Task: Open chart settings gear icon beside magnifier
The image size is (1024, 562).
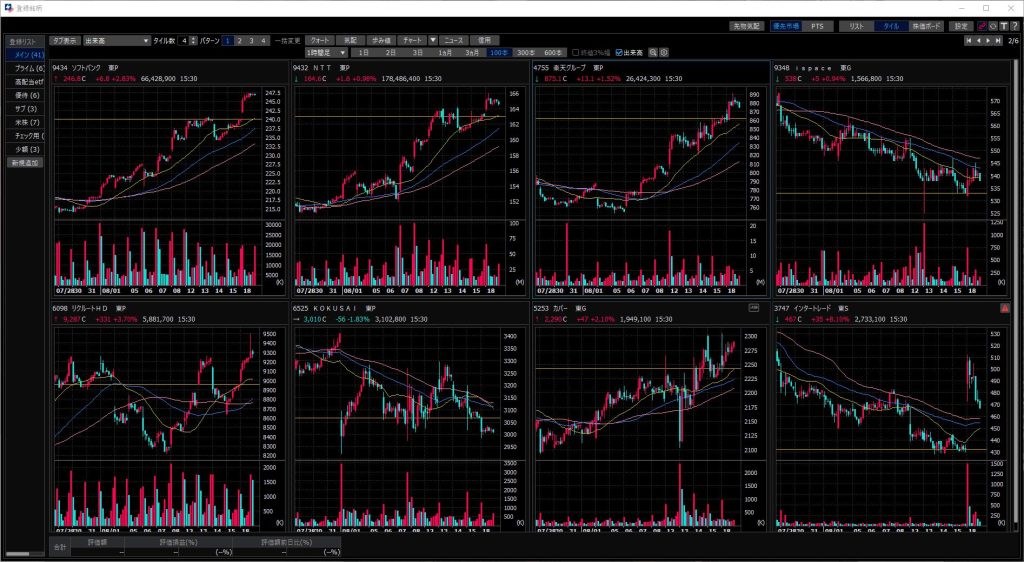Action: (663, 52)
